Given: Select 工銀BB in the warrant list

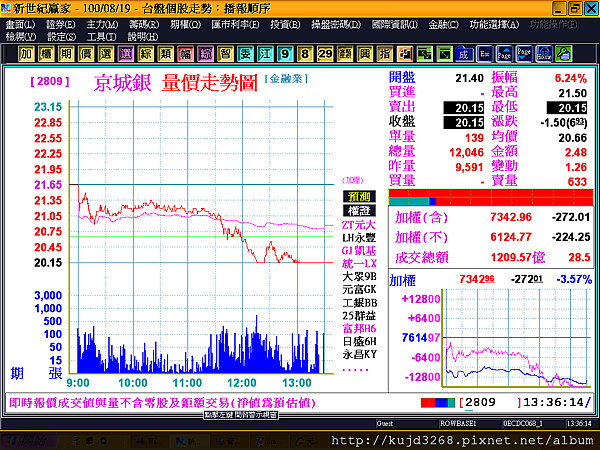Looking at the screenshot, I should point(360,303).
